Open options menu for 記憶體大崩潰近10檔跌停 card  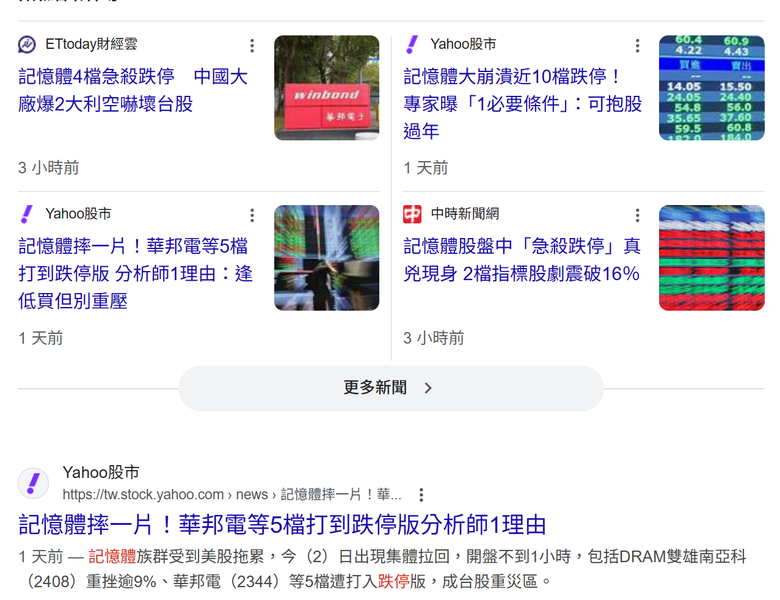tap(637, 46)
